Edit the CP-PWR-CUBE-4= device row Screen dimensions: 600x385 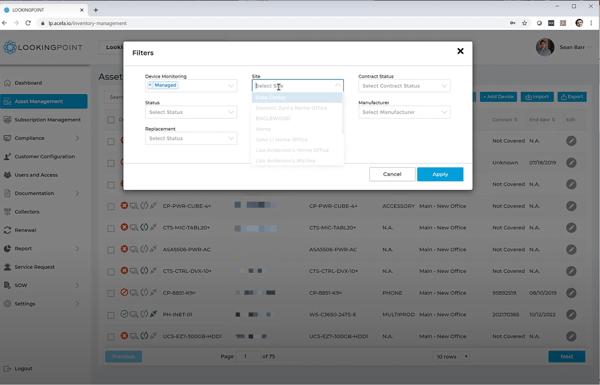pyautogui.click(x=571, y=206)
